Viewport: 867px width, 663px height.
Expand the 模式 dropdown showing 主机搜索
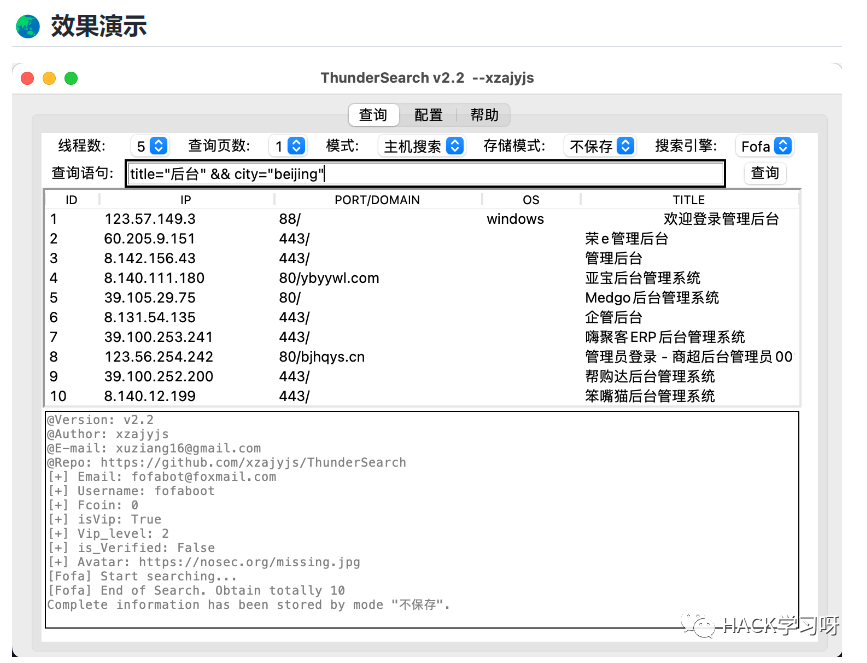pyautogui.click(x=421, y=146)
